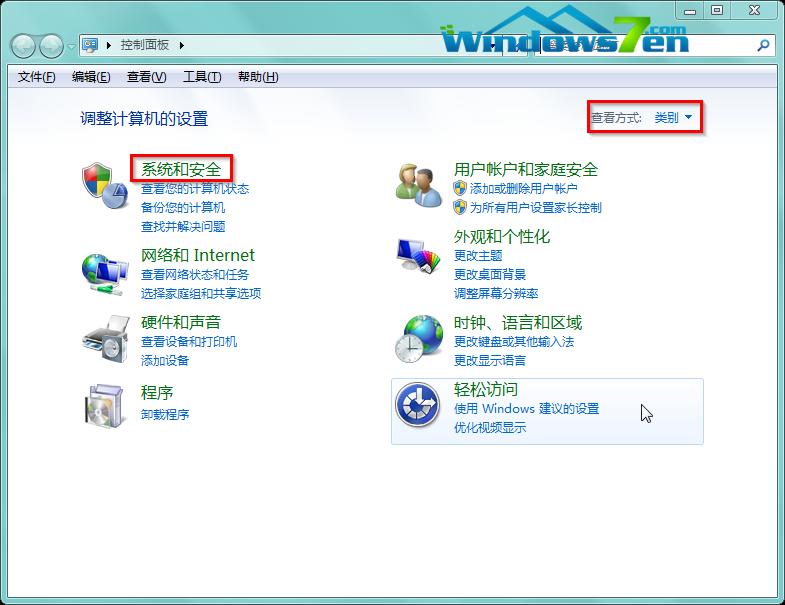This screenshot has width=785, height=605.
Task: Open the recent pages dropdown beside Forward button
Action: click(x=71, y=46)
